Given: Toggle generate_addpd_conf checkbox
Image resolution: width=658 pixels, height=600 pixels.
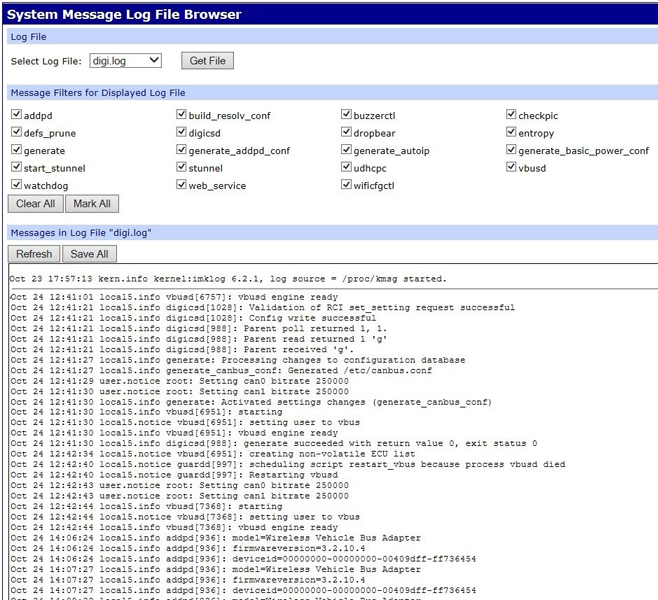Looking at the screenshot, I should click(x=181, y=149).
